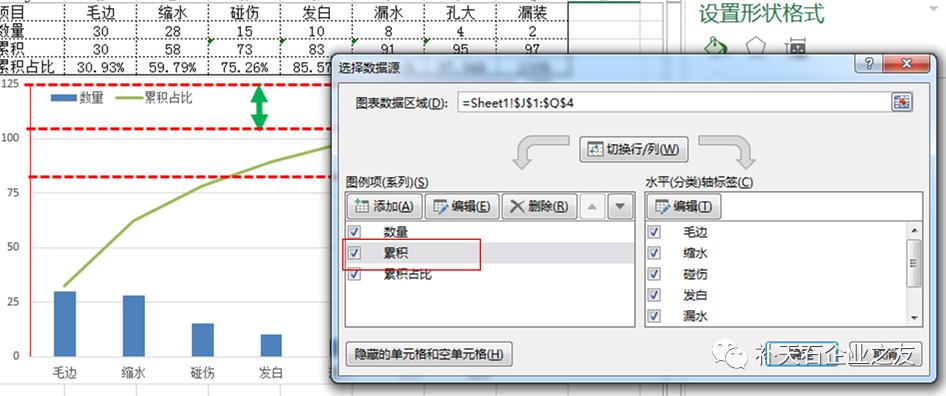946x396 pixels.
Task: Click cell 30.93% in the table
Action: coord(101,66)
